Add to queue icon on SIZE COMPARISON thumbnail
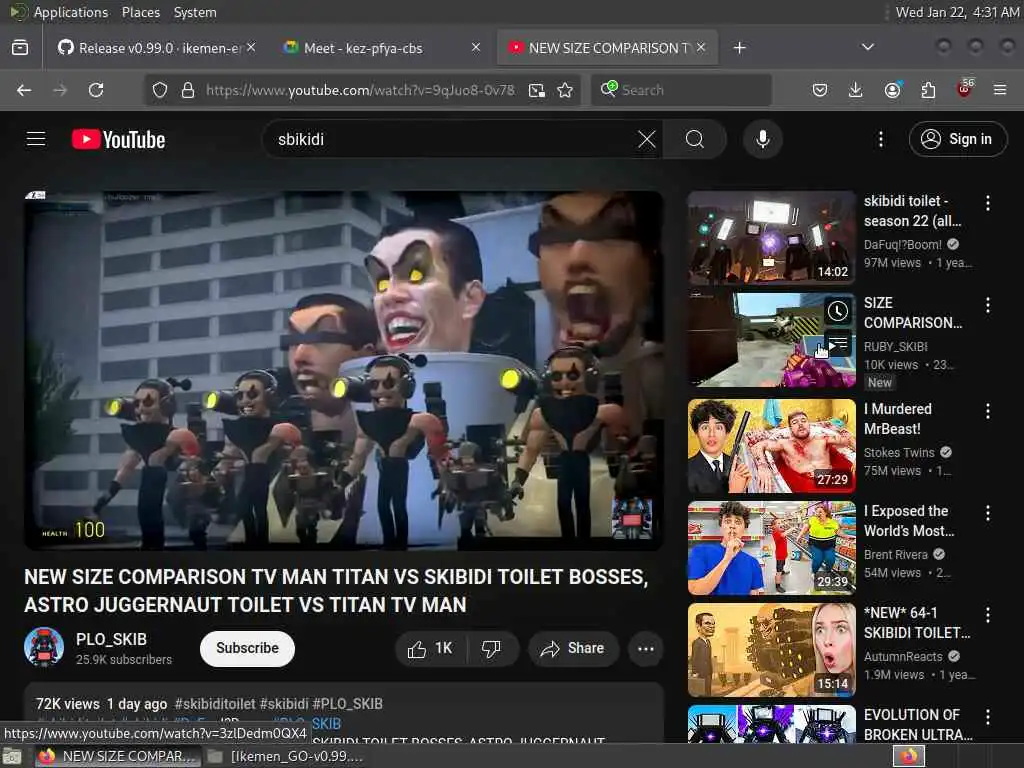1024x768 pixels. [x=837, y=343]
